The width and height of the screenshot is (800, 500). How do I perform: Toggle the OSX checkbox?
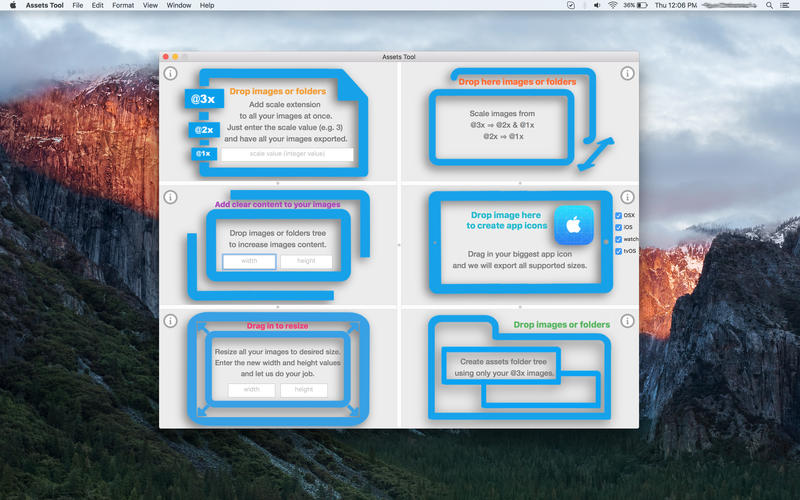[618, 215]
